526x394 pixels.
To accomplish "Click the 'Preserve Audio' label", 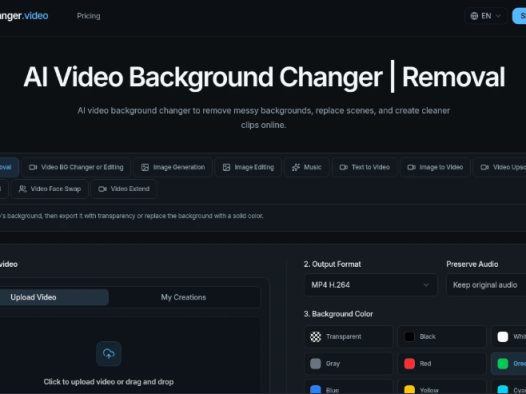I will point(472,264).
